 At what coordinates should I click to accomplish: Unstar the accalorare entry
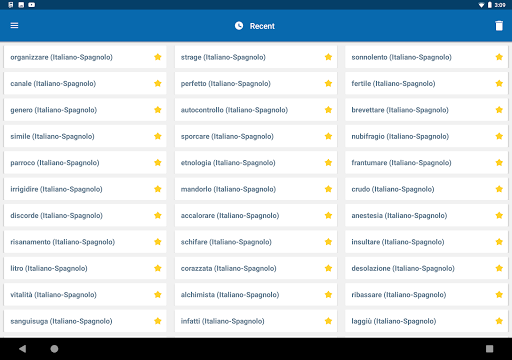[328, 215]
